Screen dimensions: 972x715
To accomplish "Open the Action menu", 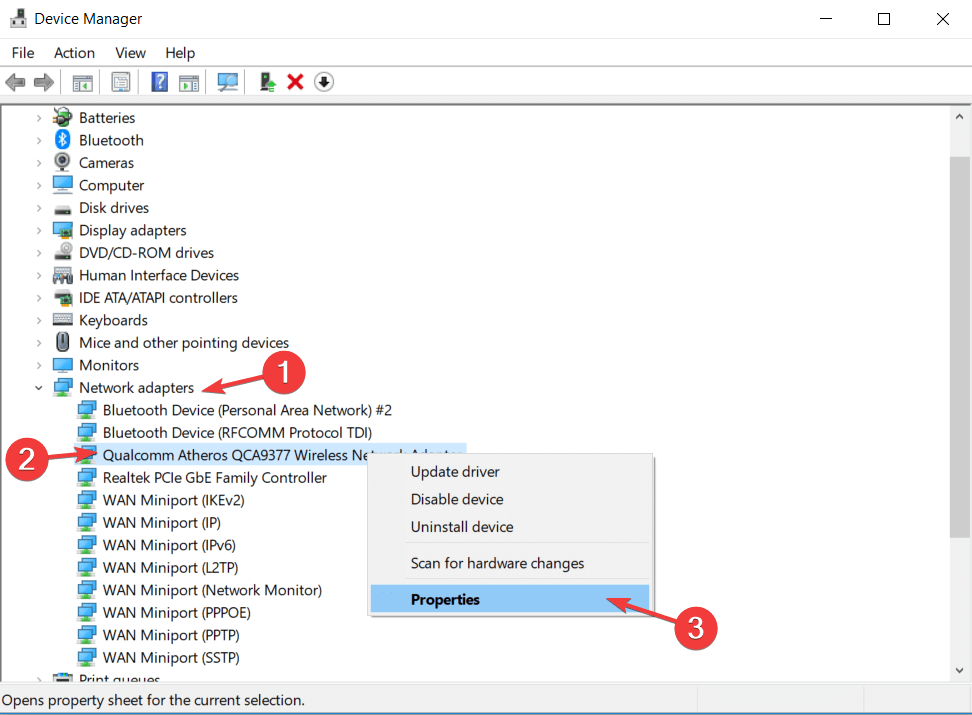I will coord(74,52).
